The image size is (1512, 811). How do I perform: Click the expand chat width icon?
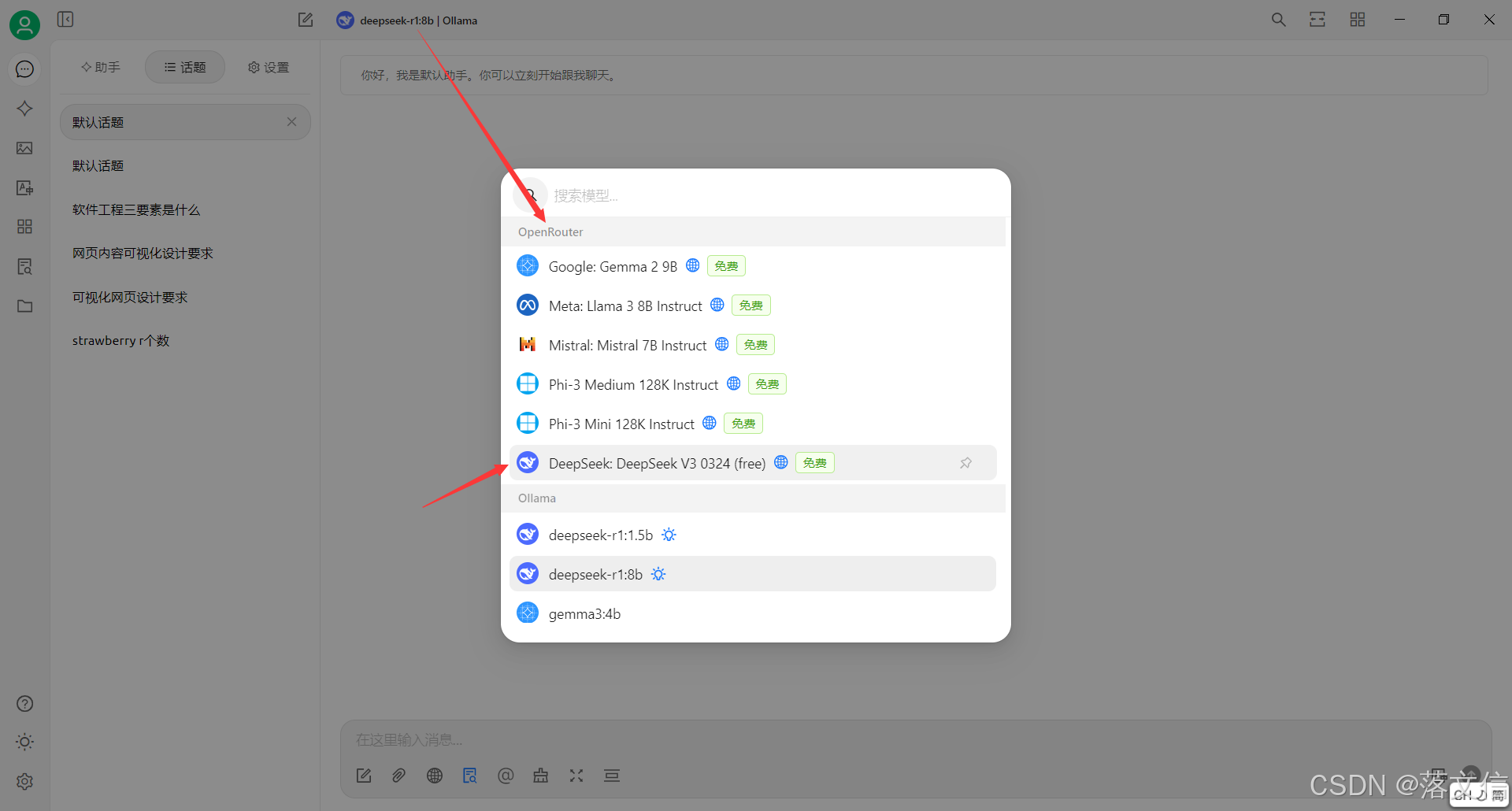(1317, 20)
